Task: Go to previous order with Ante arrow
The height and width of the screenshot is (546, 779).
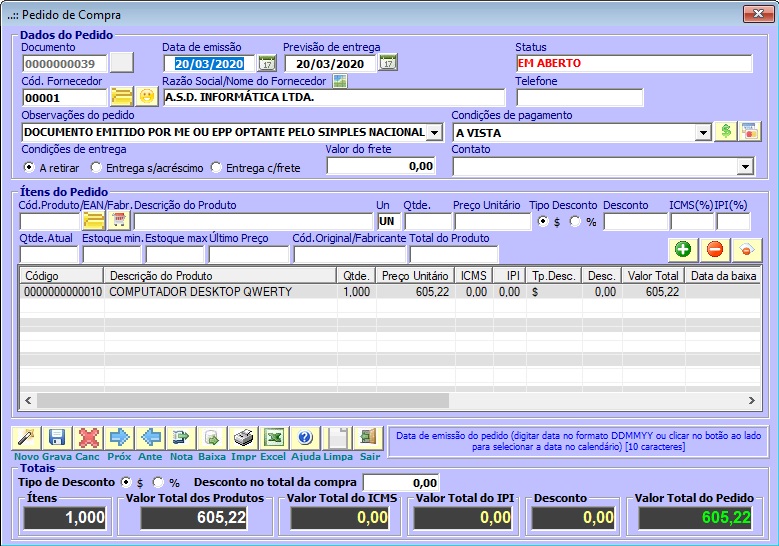Action: [x=150, y=438]
